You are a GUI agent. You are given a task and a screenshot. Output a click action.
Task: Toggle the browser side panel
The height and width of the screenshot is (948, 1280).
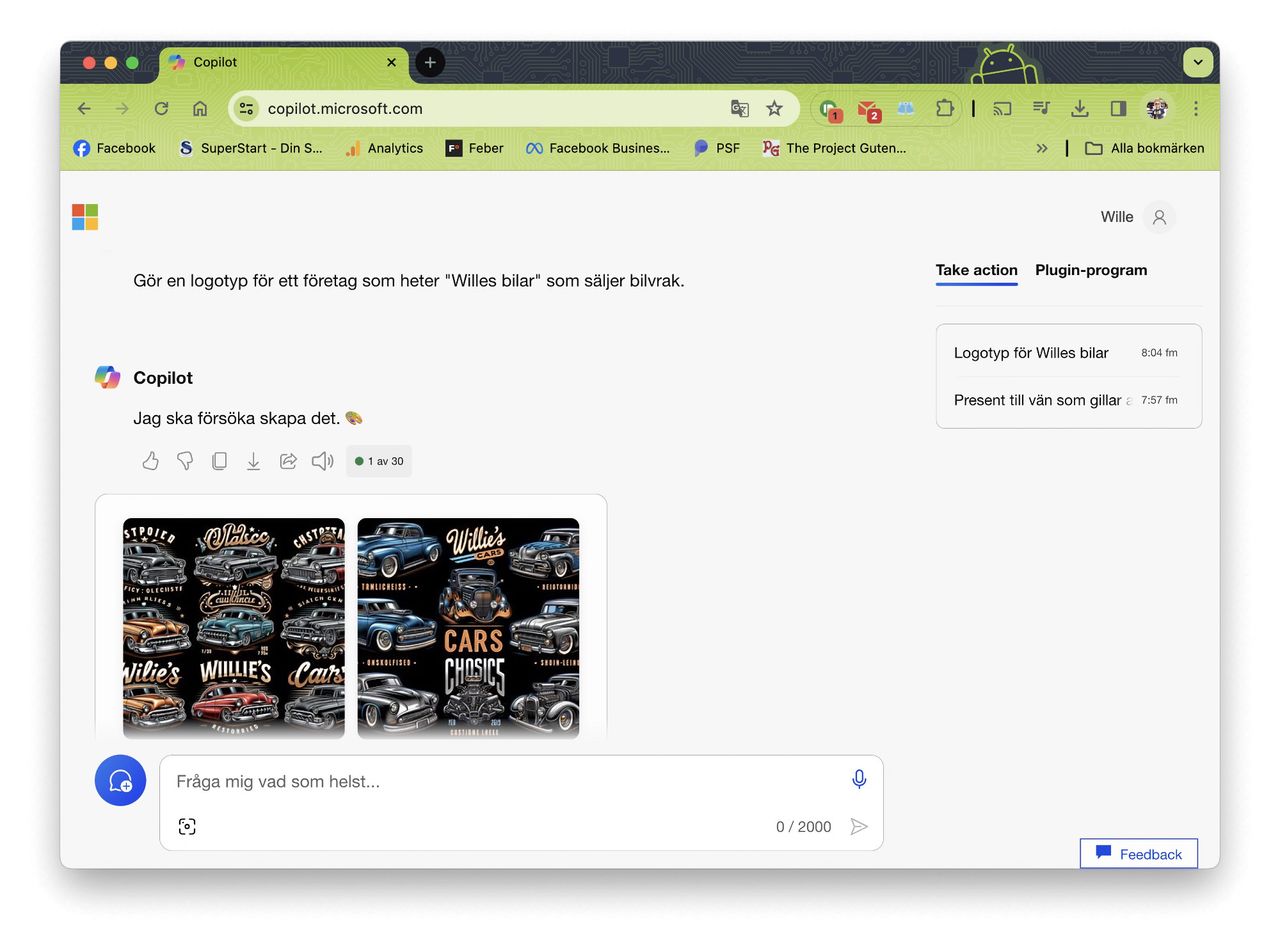pyautogui.click(x=1118, y=109)
